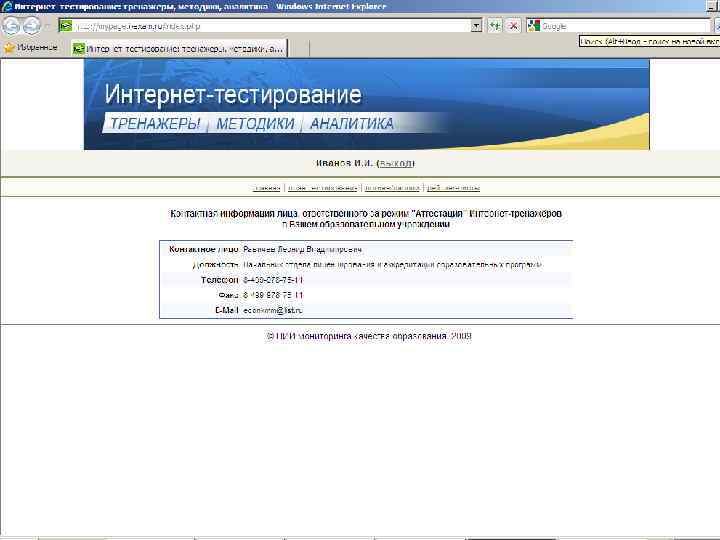
Task: Click the Интернет-тестирование banner heading
Action: (x=233, y=94)
